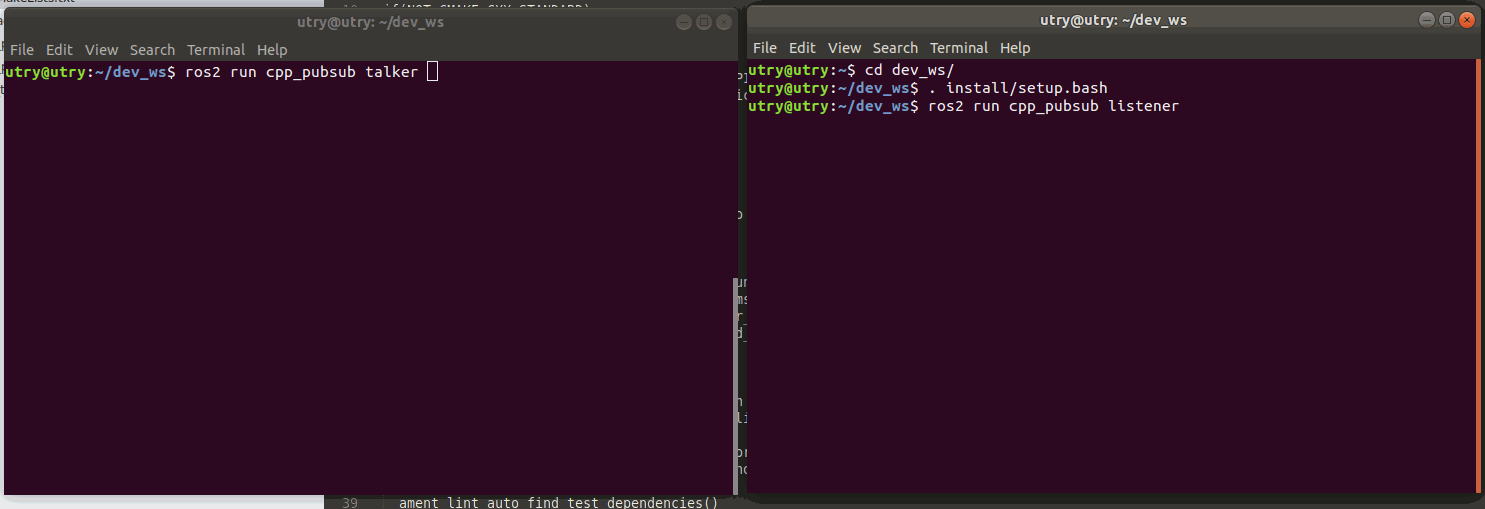This screenshot has height=509, width=1485.
Task: Minimize the right terminal window
Action: [1427, 20]
